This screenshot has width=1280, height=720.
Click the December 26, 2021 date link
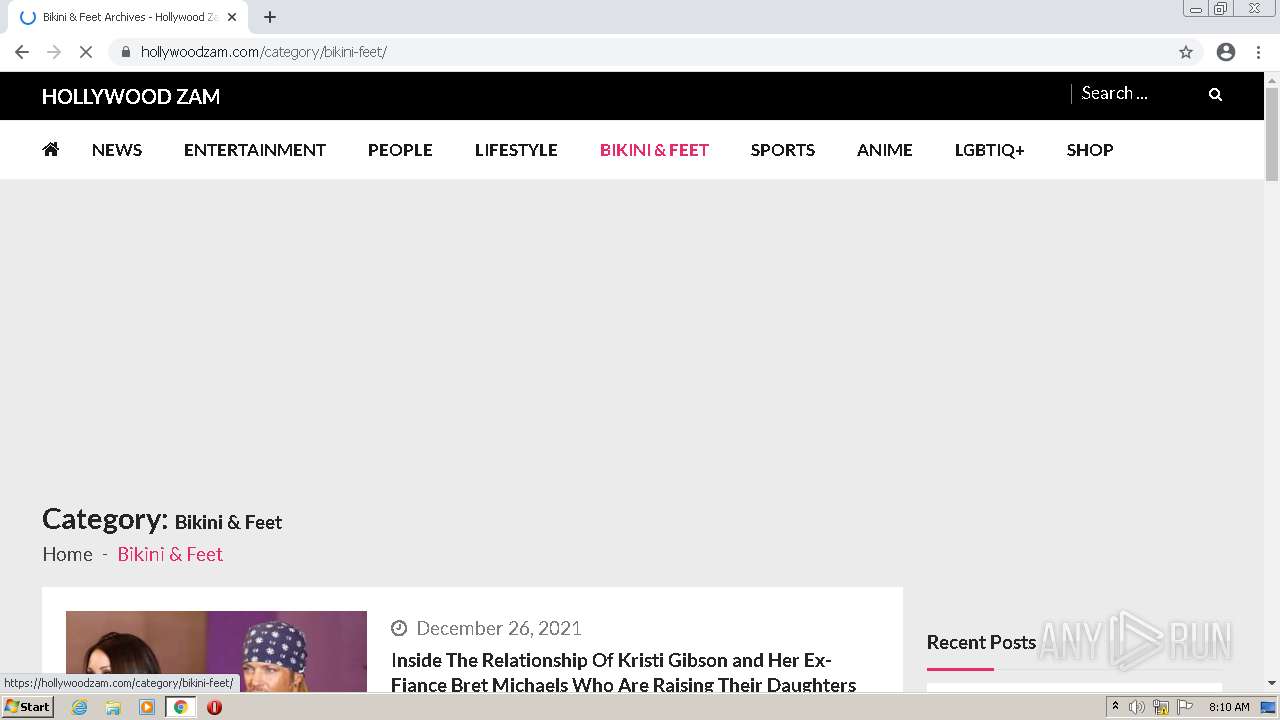click(x=499, y=628)
